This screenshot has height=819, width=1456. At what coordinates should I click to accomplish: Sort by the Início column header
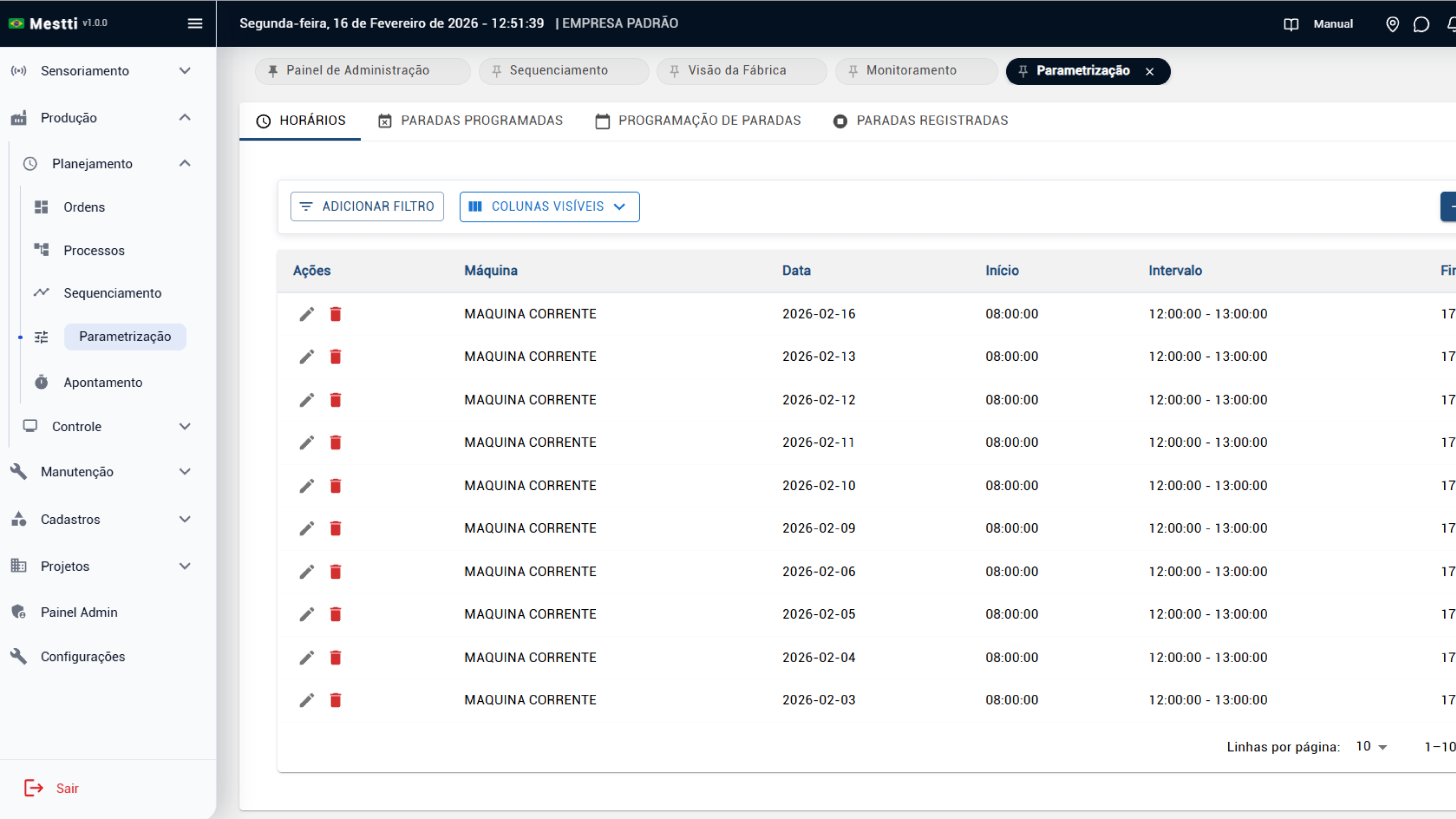(1002, 271)
